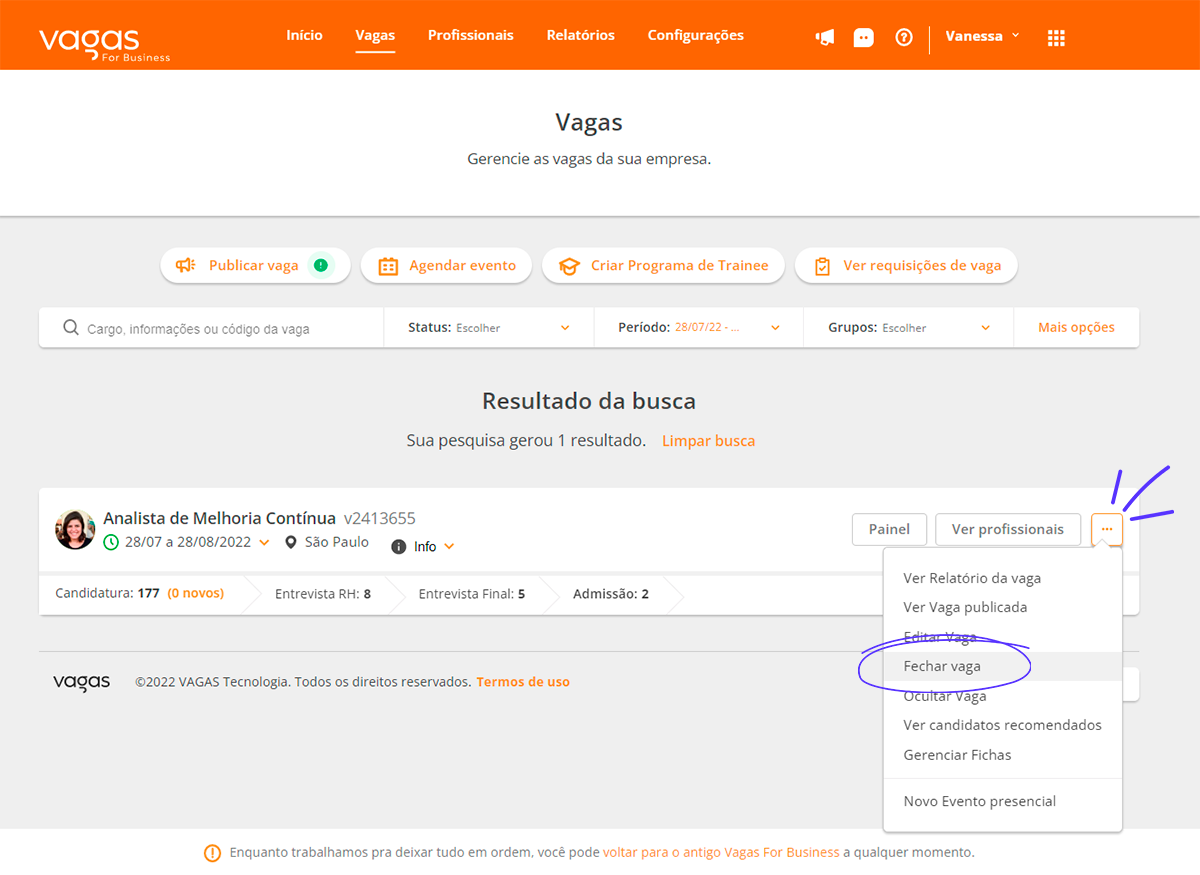
Task: Open the Grupos filter dropdown
Action: point(909,327)
